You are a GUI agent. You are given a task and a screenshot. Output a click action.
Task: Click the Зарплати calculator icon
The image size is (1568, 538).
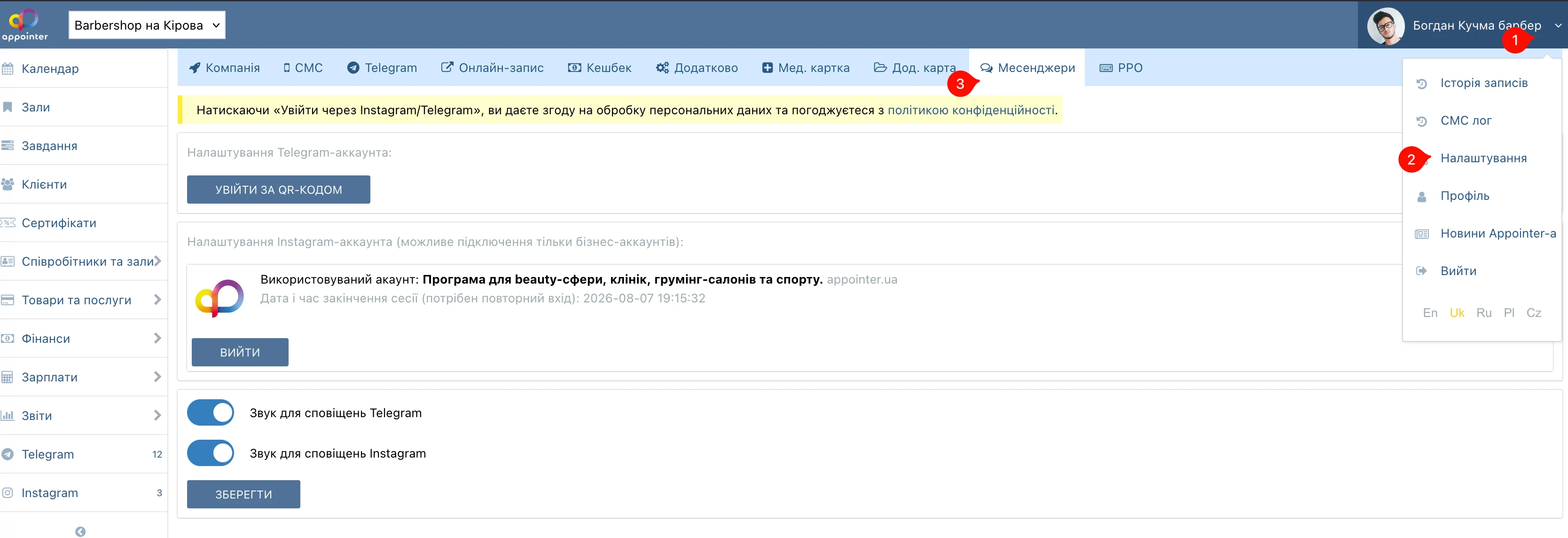(x=8, y=377)
